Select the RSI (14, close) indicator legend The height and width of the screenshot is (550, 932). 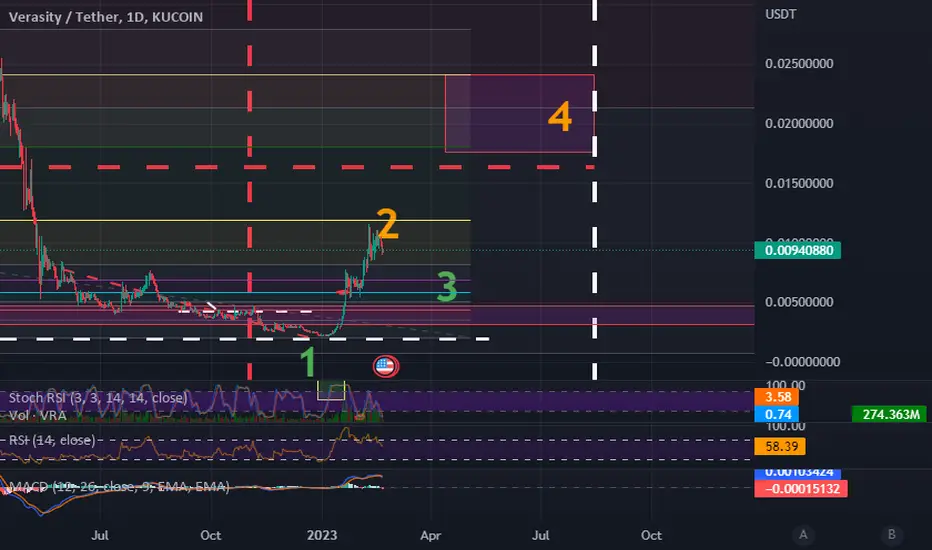point(52,440)
